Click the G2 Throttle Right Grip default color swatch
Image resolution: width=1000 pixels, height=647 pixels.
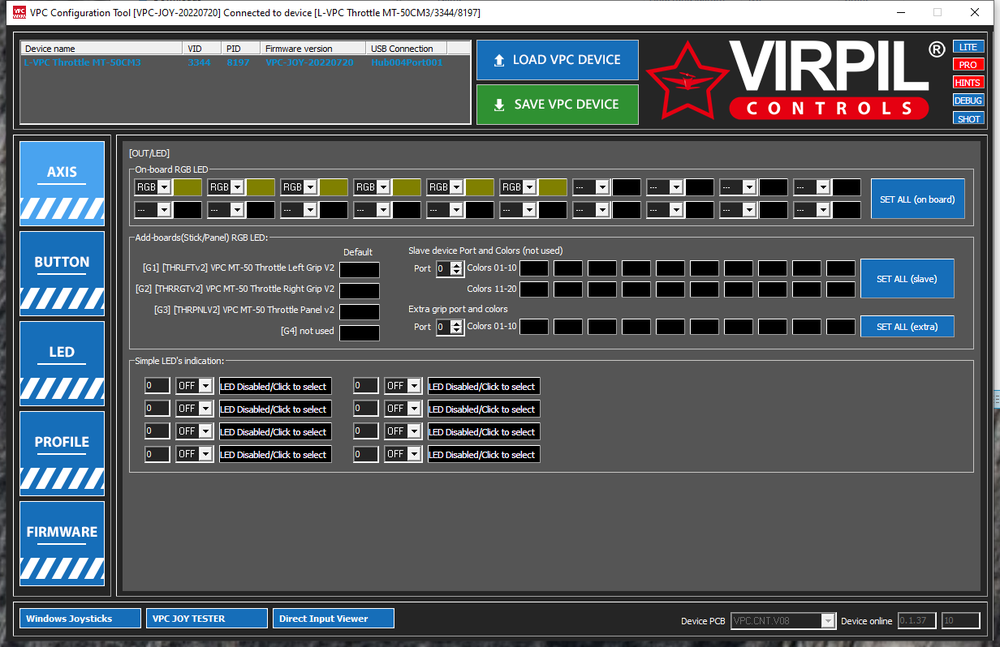coord(359,291)
